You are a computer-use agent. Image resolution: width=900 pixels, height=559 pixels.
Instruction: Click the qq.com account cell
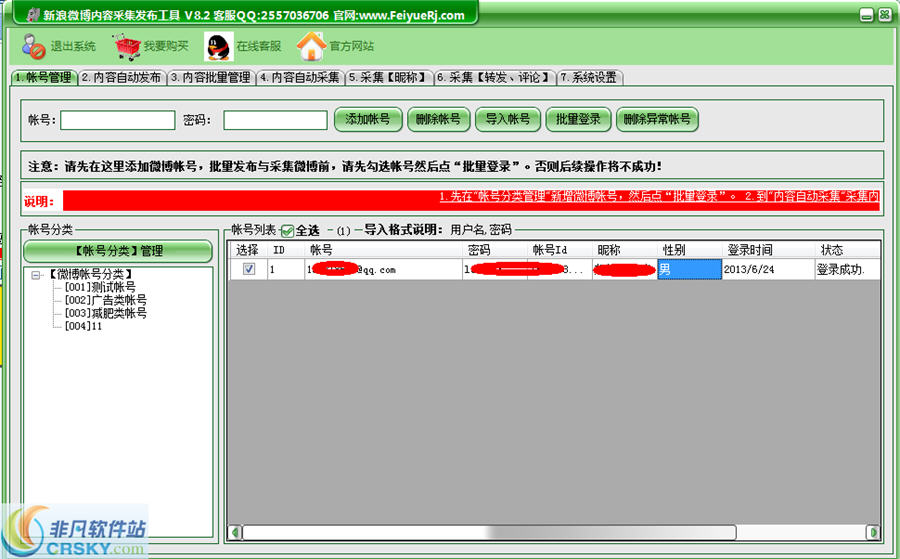[383, 269]
